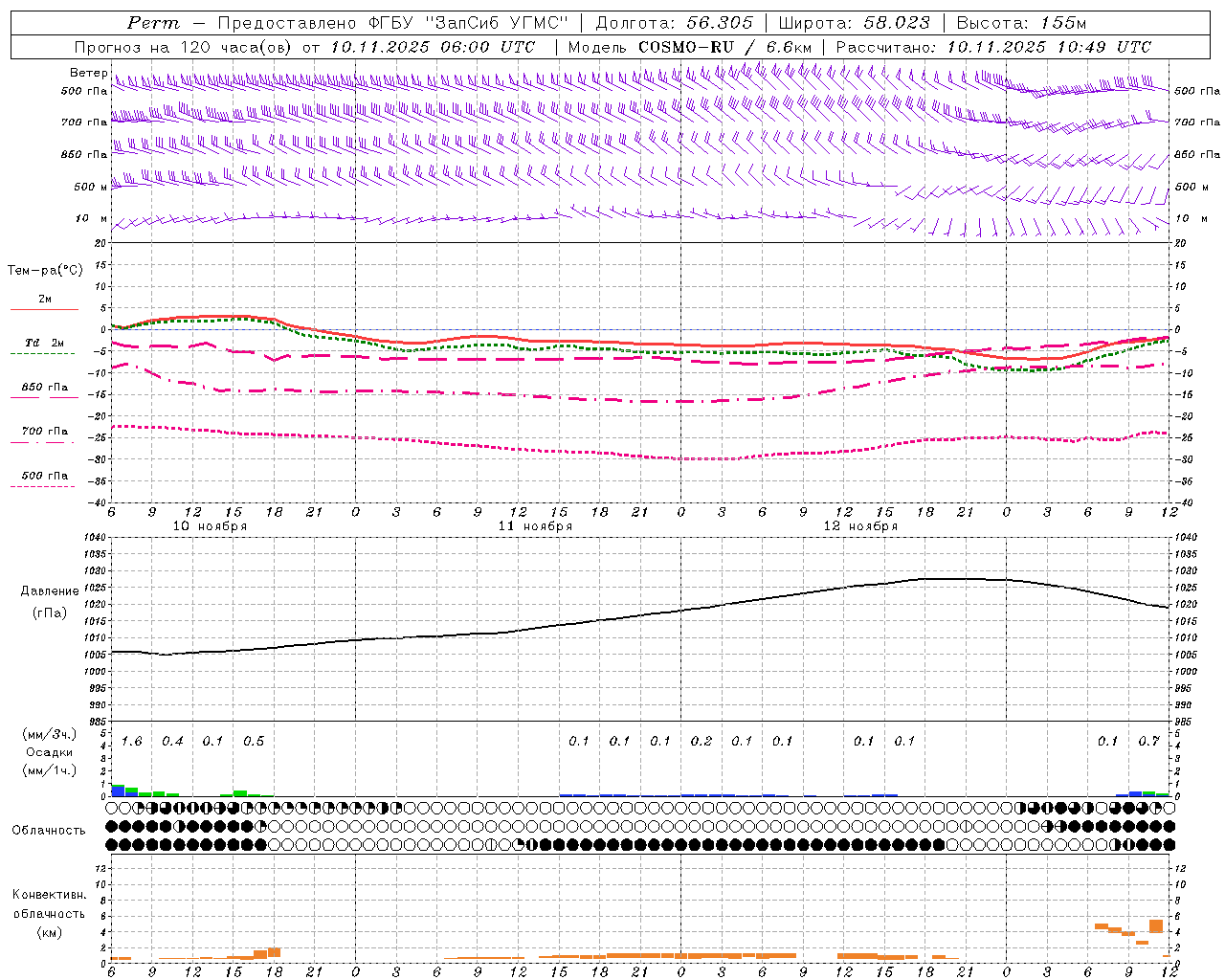Click the "(мм/1ч.)" precipitation unit label
The width and height of the screenshot is (1225, 980).
(49, 770)
